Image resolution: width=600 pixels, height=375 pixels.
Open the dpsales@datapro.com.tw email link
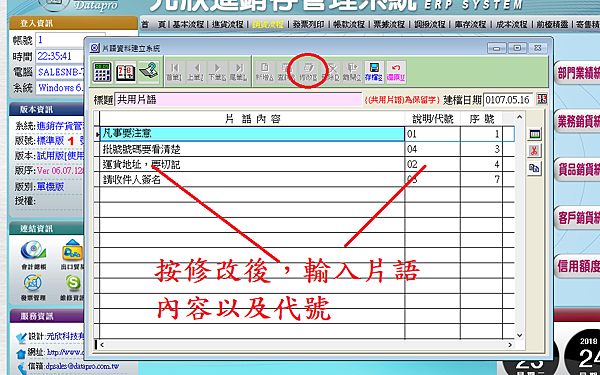(82, 366)
